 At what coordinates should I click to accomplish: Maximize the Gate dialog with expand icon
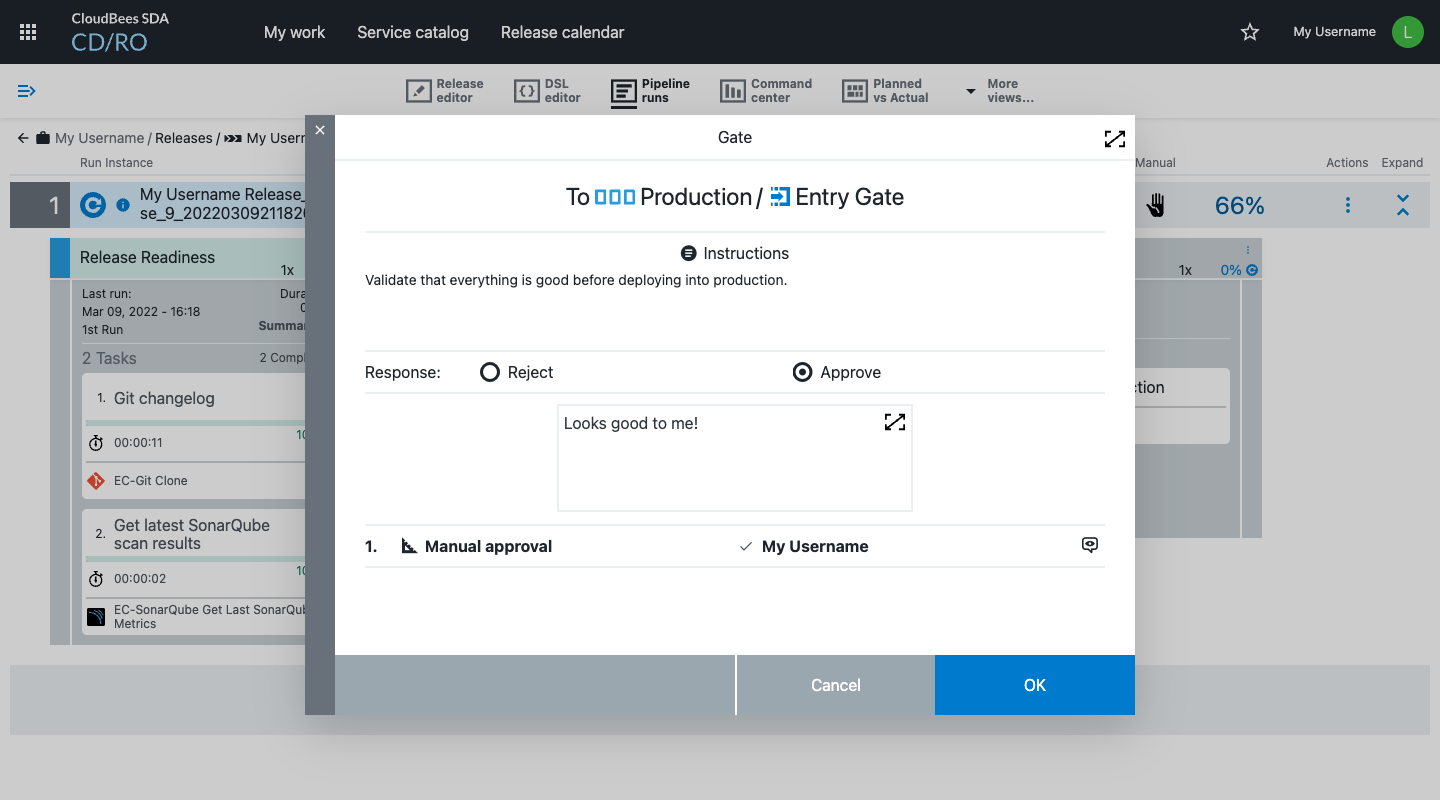click(x=1114, y=139)
